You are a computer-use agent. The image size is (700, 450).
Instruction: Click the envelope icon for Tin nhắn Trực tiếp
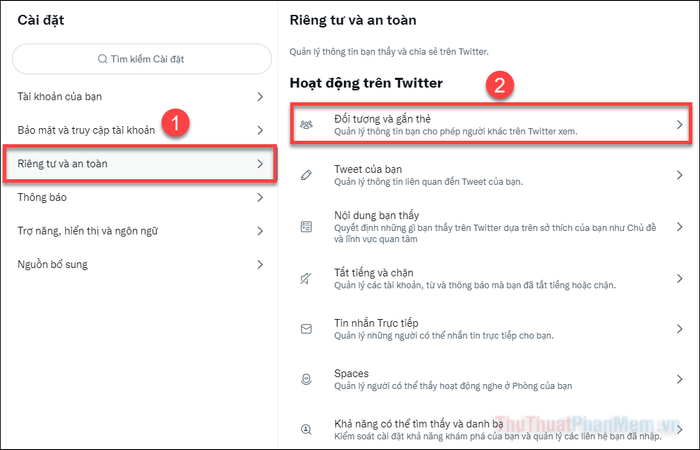(x=306, y=329)
